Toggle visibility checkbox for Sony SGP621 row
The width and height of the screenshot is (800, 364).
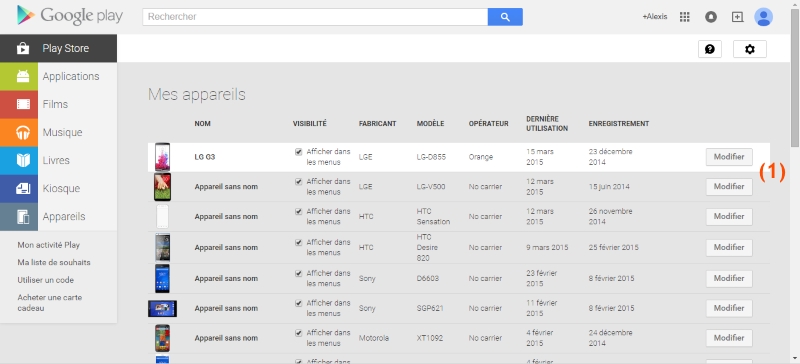point(298,303)
